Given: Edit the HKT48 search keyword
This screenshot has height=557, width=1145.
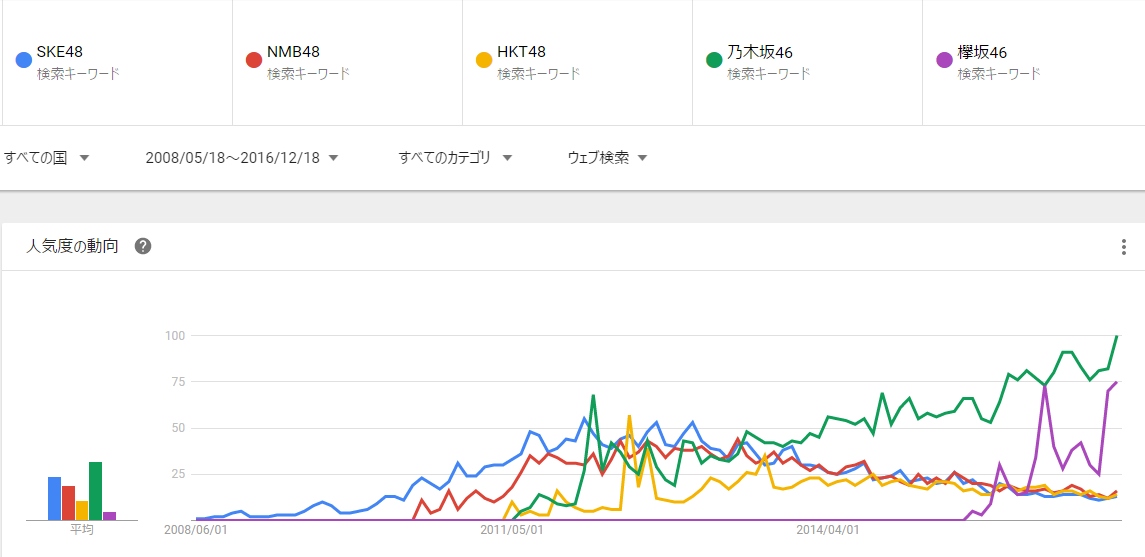Looking at the screenshot, I should point(523,52).
